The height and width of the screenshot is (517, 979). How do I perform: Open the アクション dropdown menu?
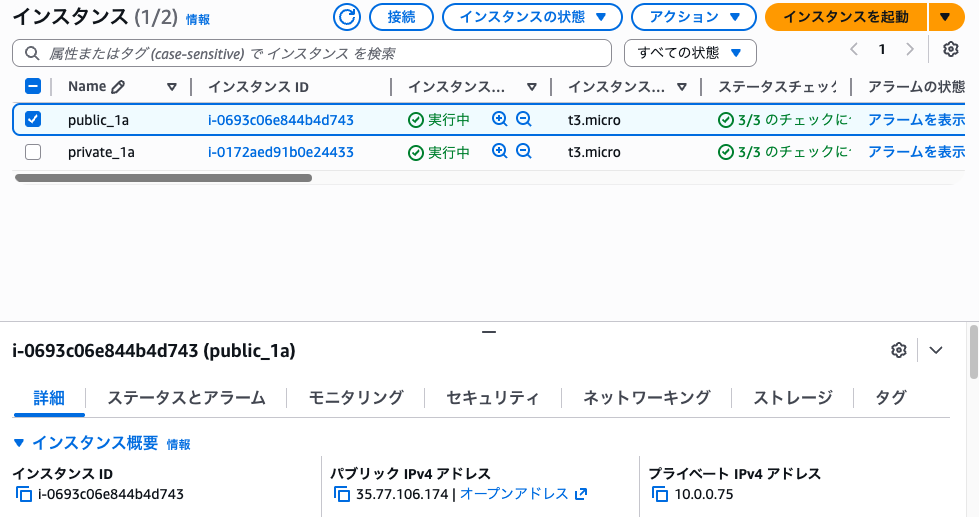[692, 17]
